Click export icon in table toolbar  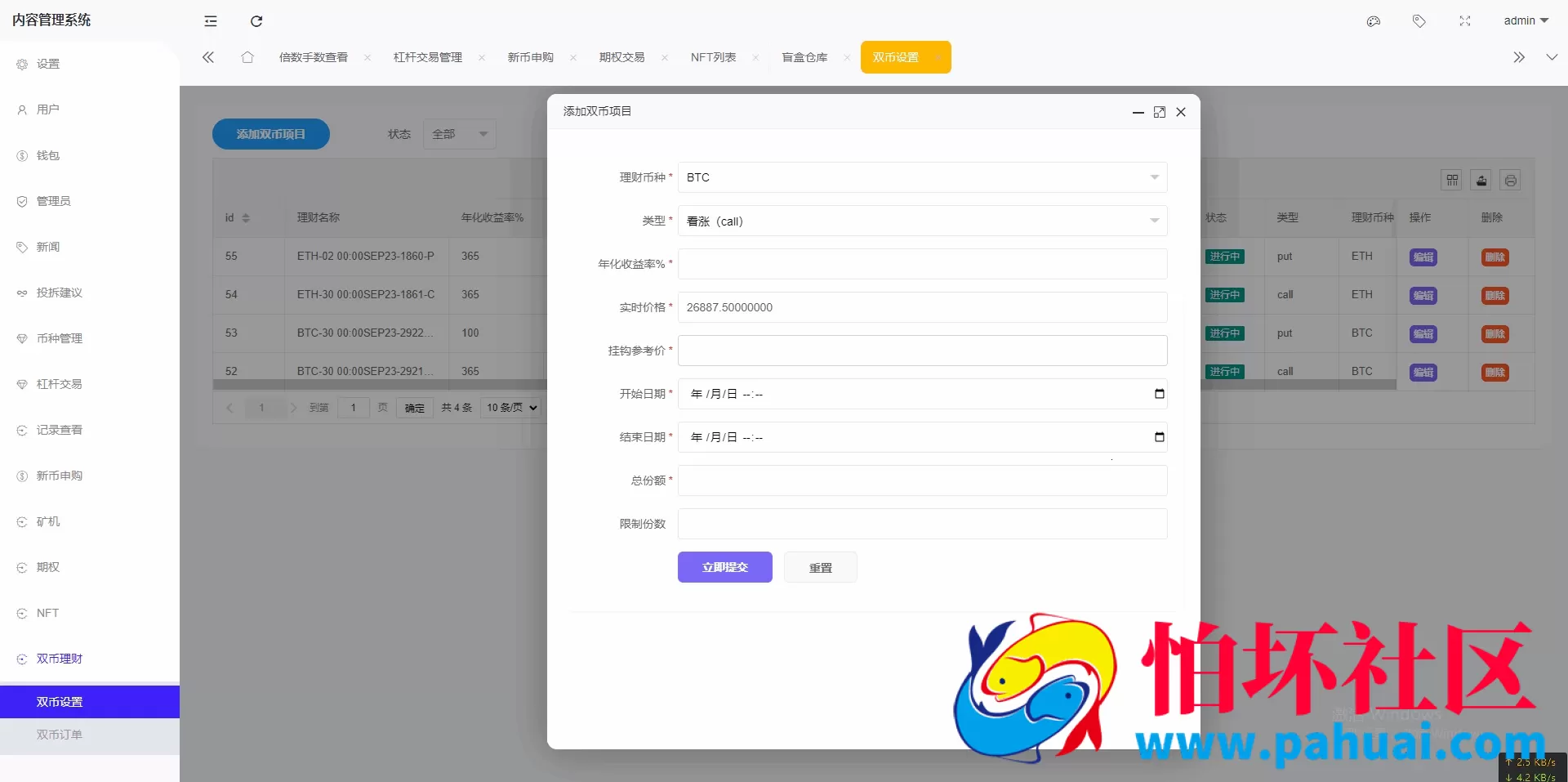pos(1481,181)
